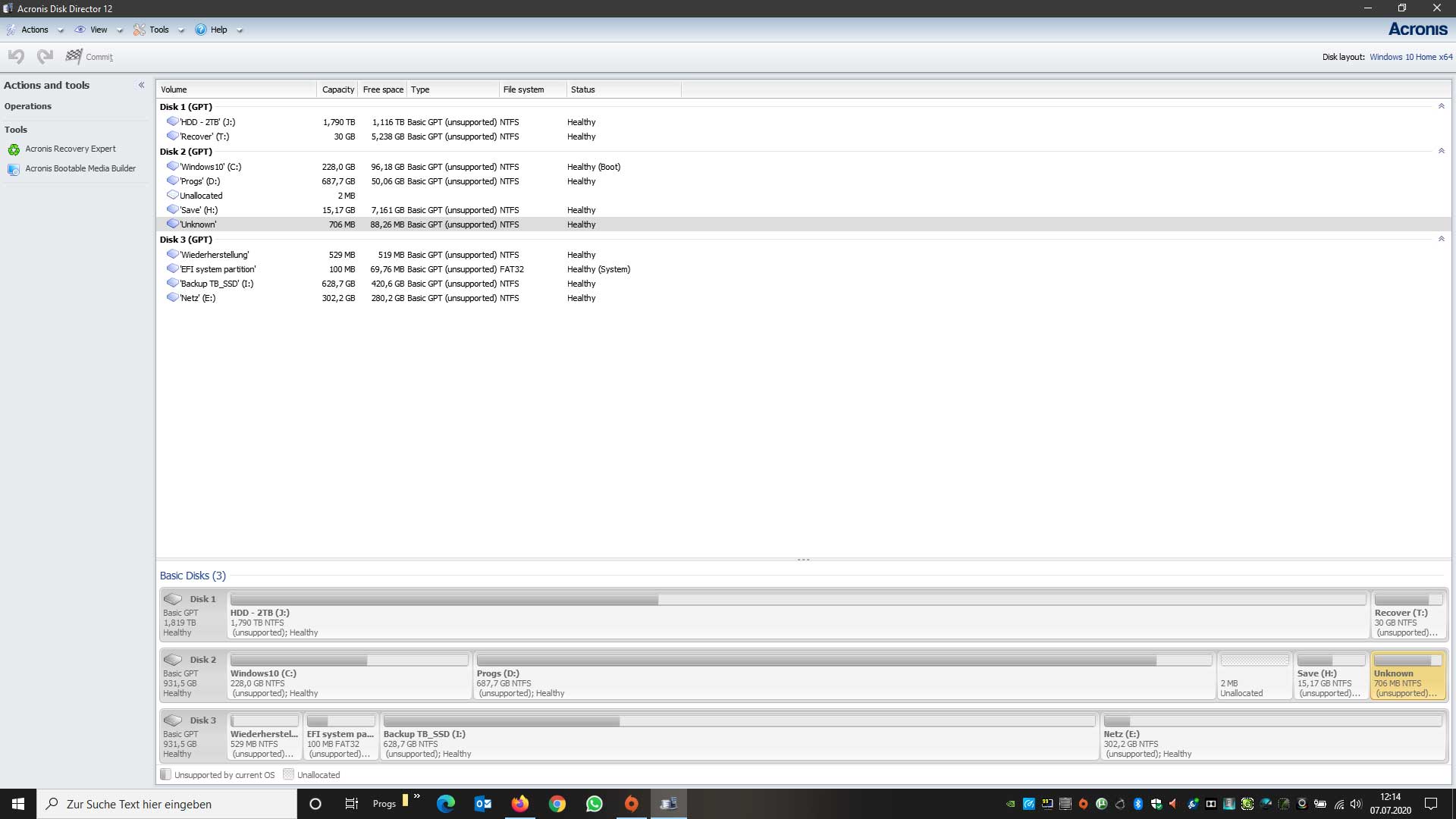Sort by Volume column header
Screen dimensions: 1456x819
point(237,89)
